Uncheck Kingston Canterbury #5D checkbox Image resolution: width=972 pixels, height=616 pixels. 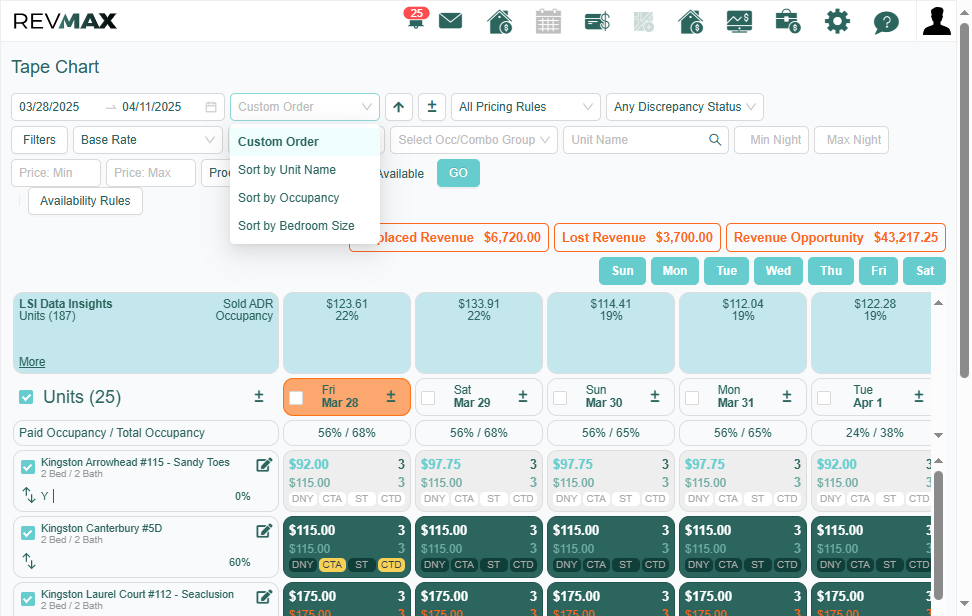click(28, 534)
